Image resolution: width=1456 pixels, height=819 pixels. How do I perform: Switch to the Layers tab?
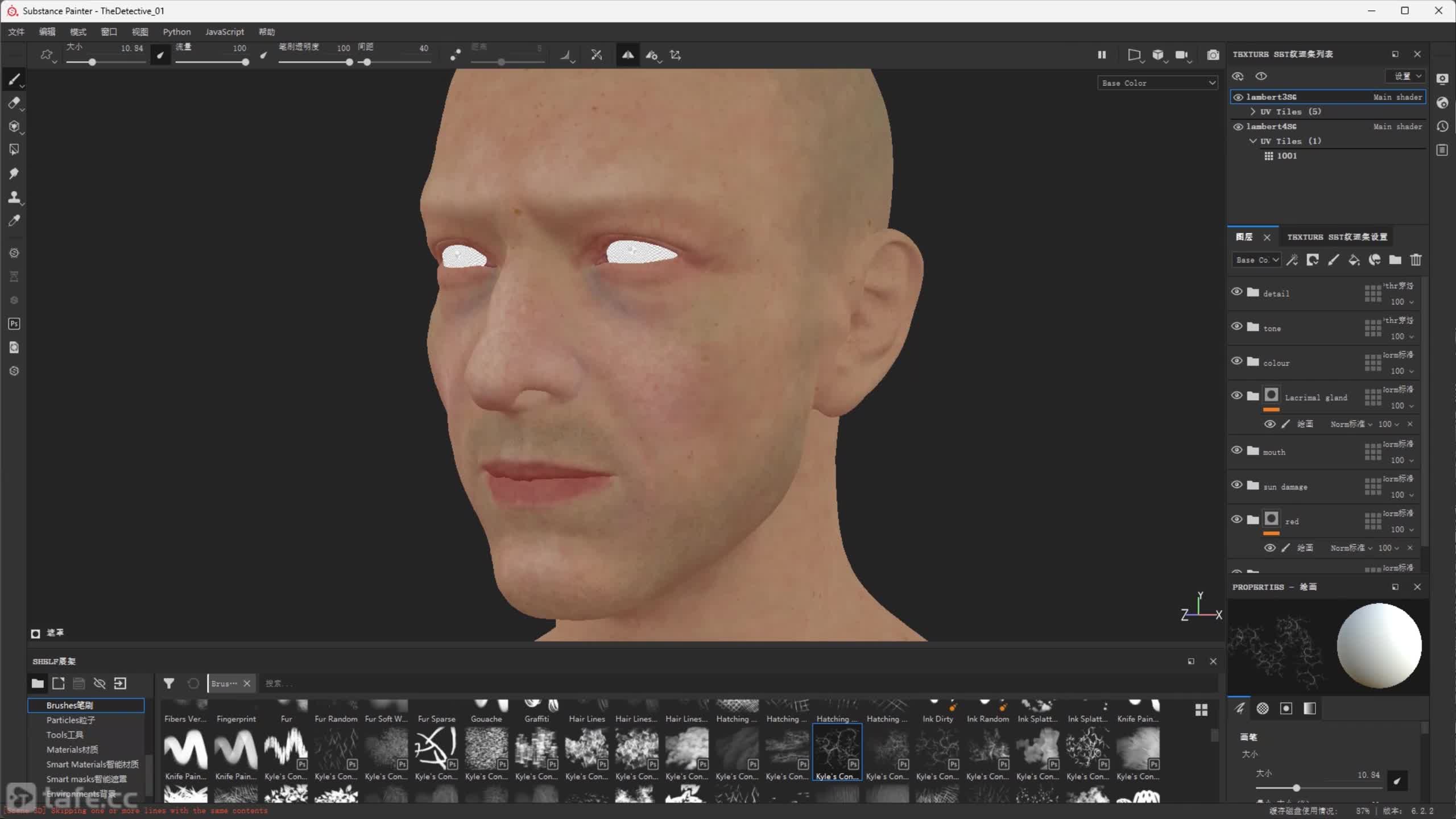pyautogui.click(x=1244, y=237)
